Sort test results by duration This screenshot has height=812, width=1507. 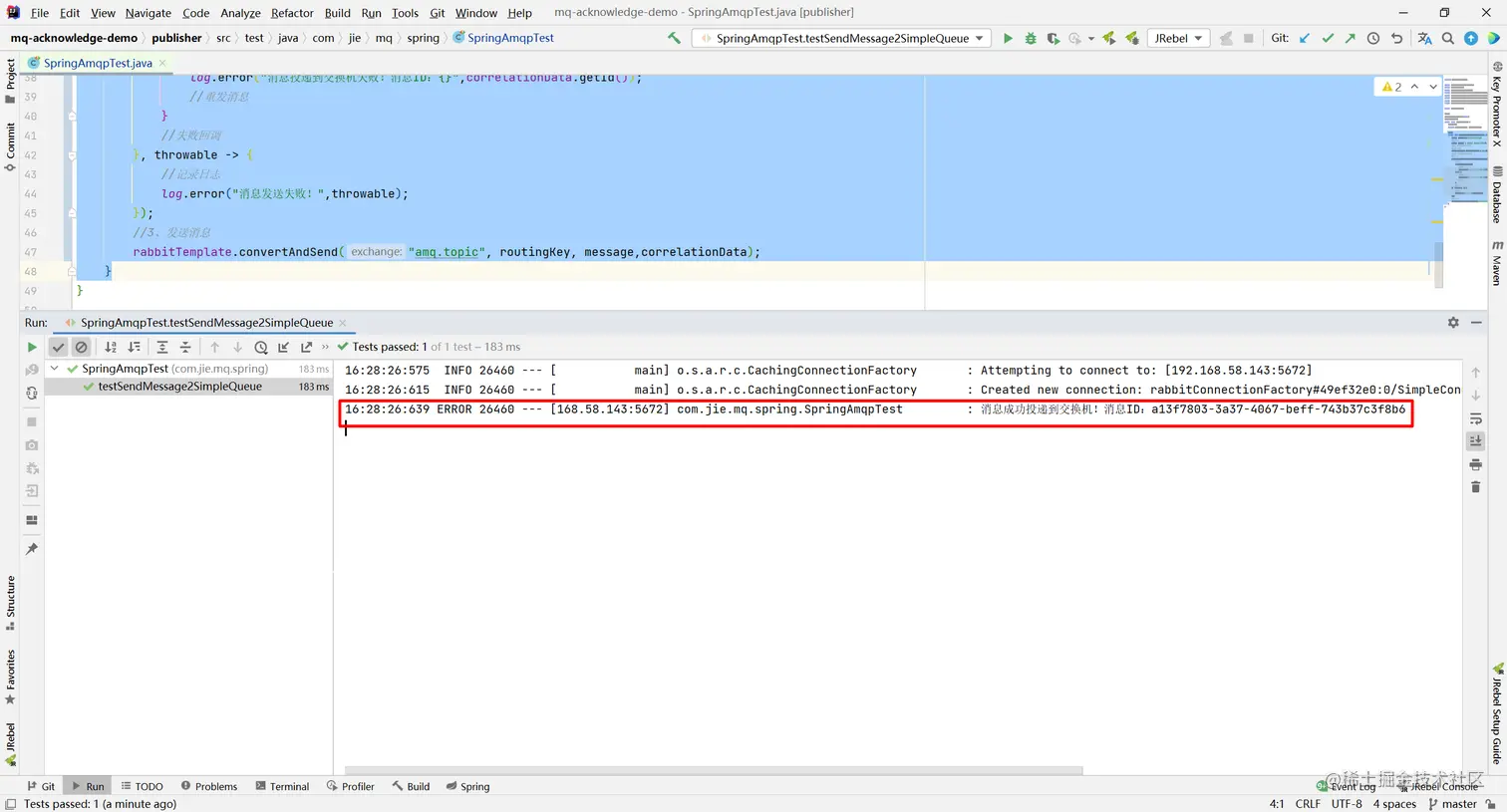coord(135,347)
